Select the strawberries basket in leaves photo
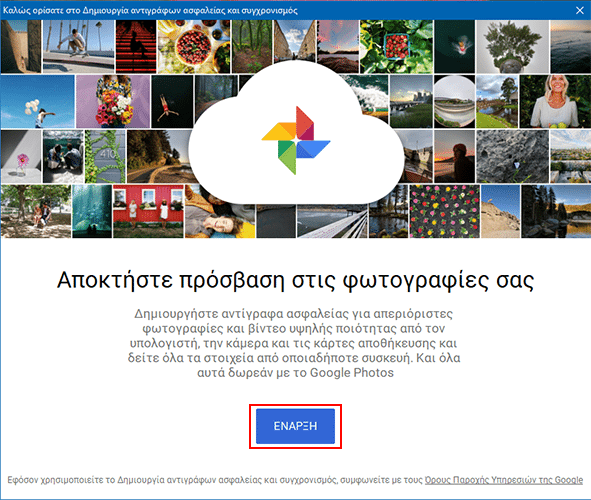This screenshot has height=500, width=591. (x=396, y=46)
